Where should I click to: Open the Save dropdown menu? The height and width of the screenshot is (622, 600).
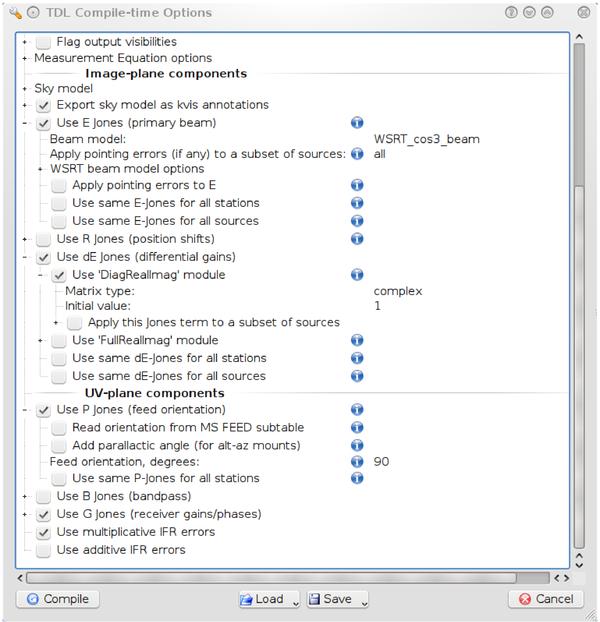[x=364, y=600]
